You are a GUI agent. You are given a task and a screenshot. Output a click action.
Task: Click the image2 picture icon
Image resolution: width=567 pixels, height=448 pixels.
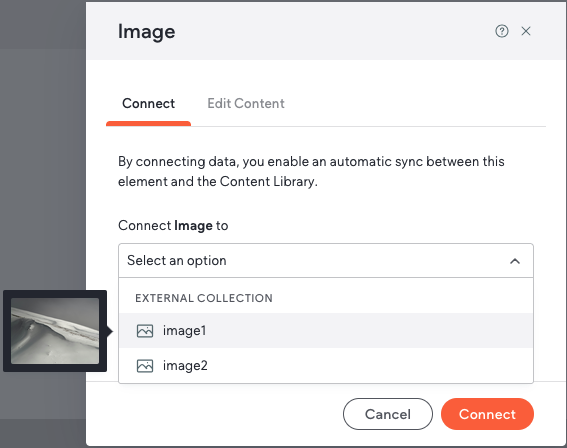click(x=145, y=366)
